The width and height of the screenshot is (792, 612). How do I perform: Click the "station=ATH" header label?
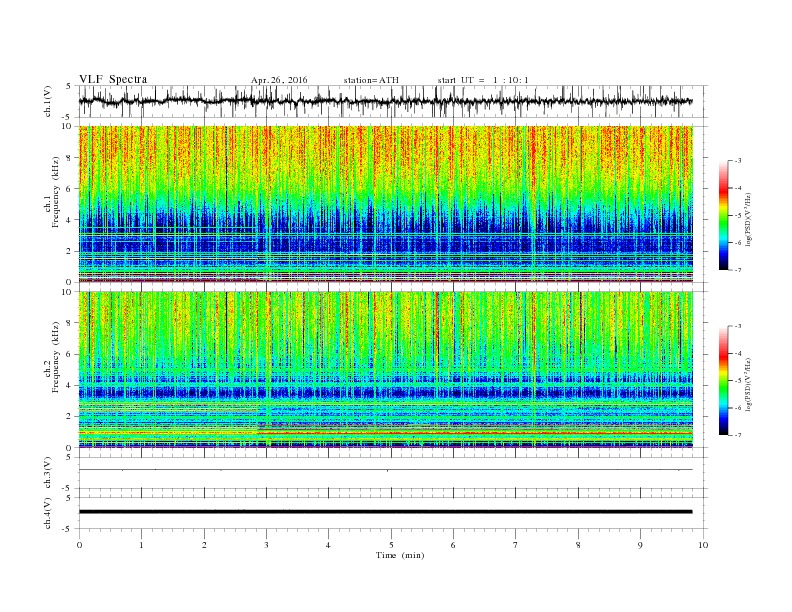pyautogui.click(x=371, y=80)
